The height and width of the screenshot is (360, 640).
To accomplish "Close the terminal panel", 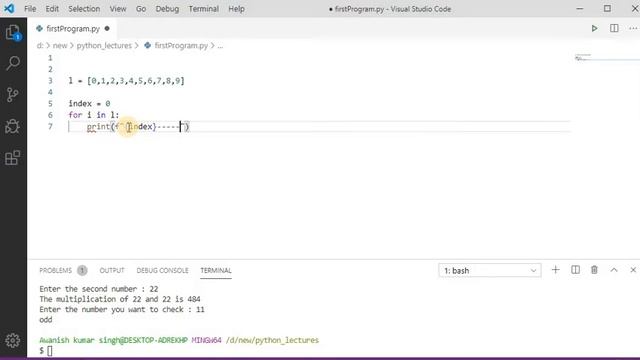I will click(633, 270).
